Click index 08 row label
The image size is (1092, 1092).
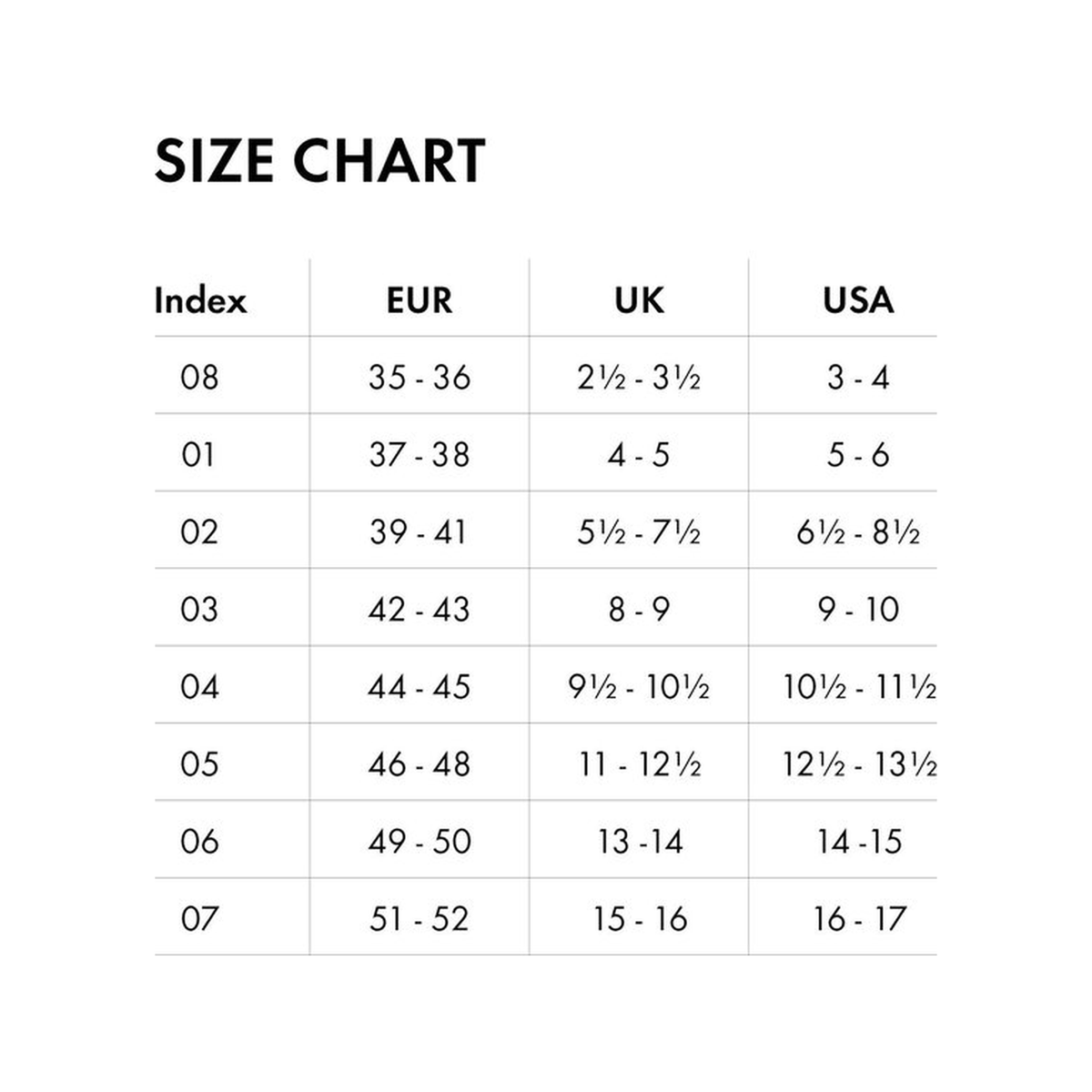click(x=199, y=377)
